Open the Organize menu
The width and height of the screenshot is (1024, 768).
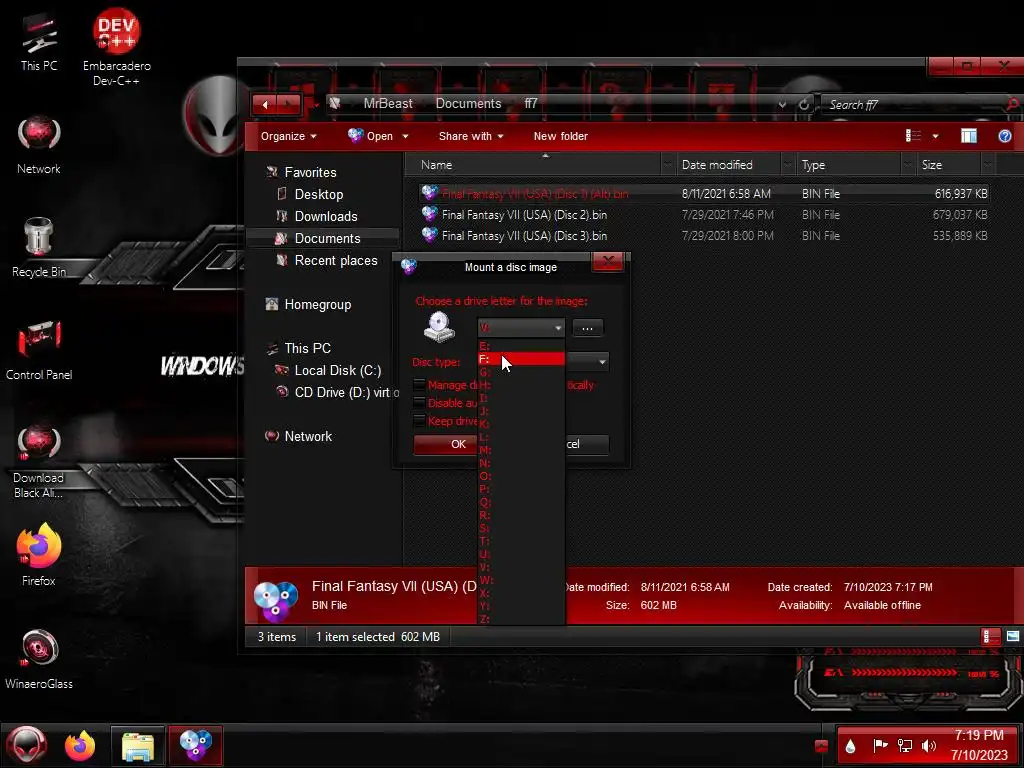(x=289, y=136)
